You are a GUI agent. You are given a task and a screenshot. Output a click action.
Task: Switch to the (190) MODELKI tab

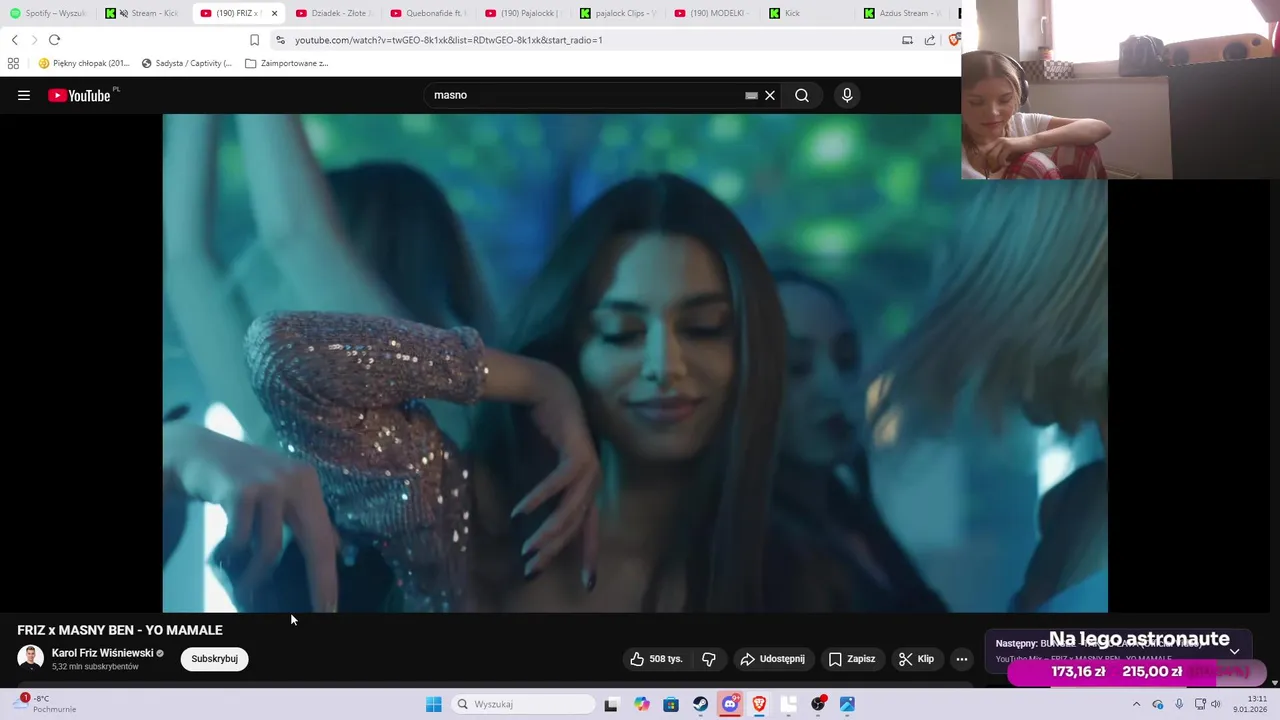(713, 13)
